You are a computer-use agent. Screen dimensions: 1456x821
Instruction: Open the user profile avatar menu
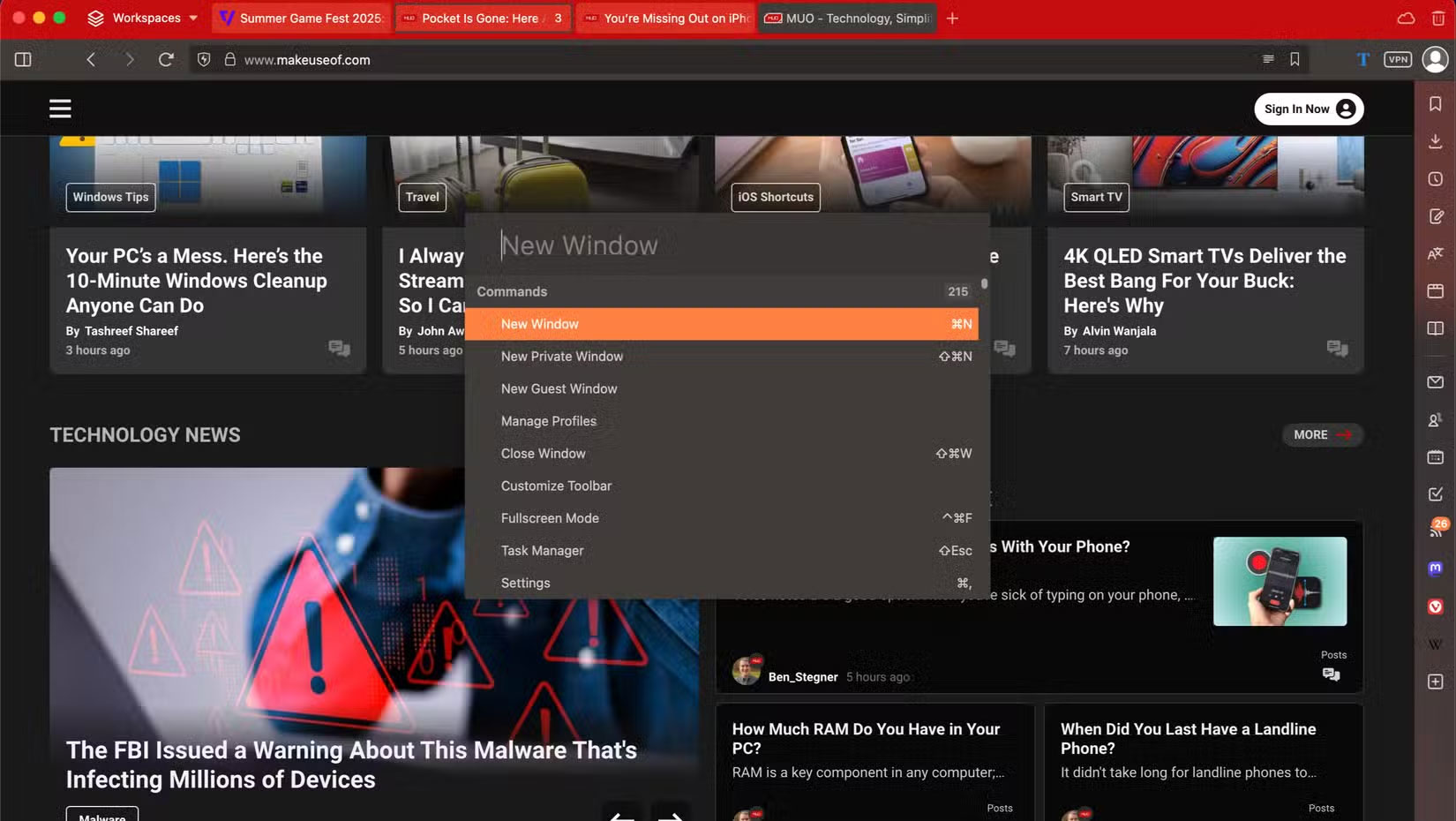point(1436,59)
